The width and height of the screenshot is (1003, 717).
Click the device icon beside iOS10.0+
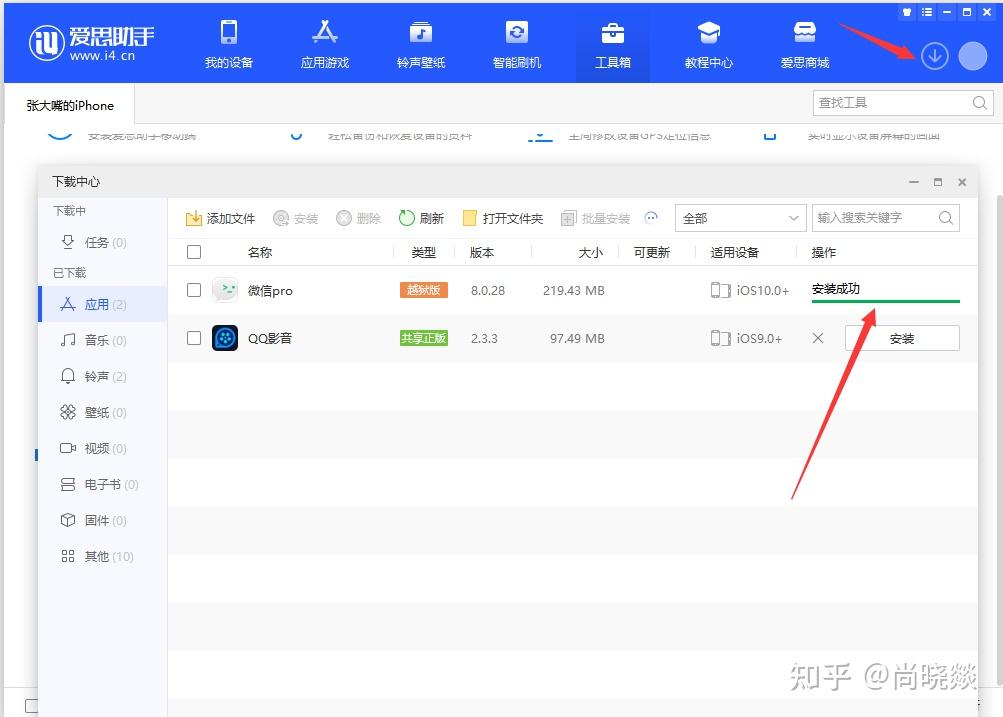(720, 290)
